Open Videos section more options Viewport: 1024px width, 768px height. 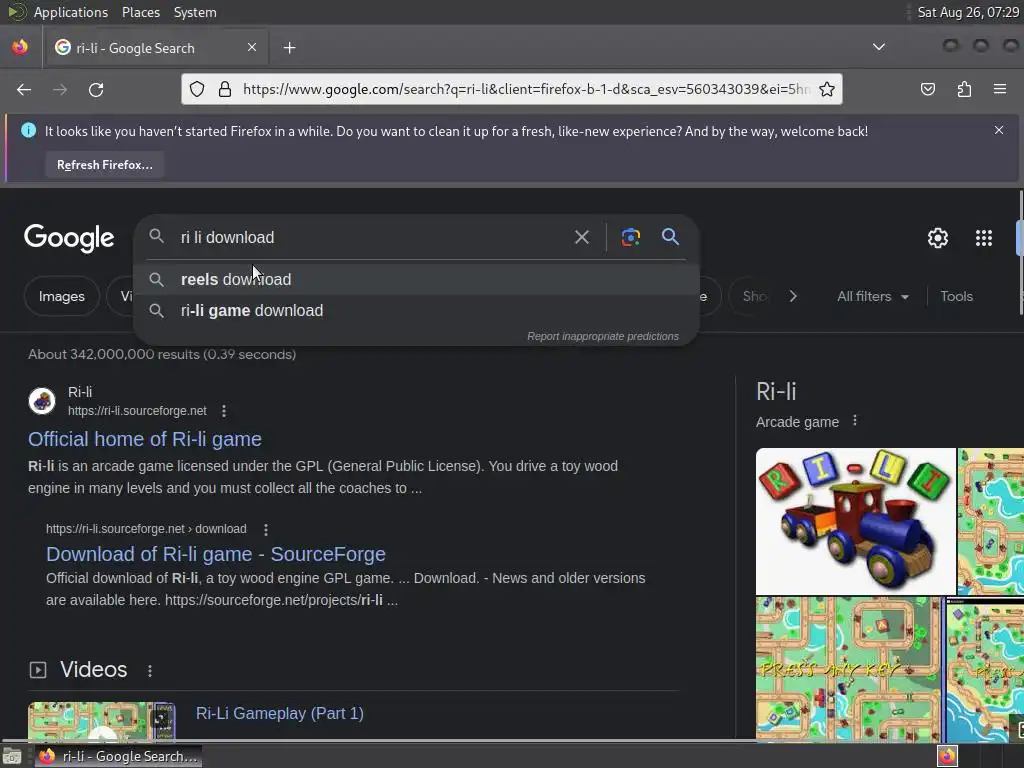point(150,671)
